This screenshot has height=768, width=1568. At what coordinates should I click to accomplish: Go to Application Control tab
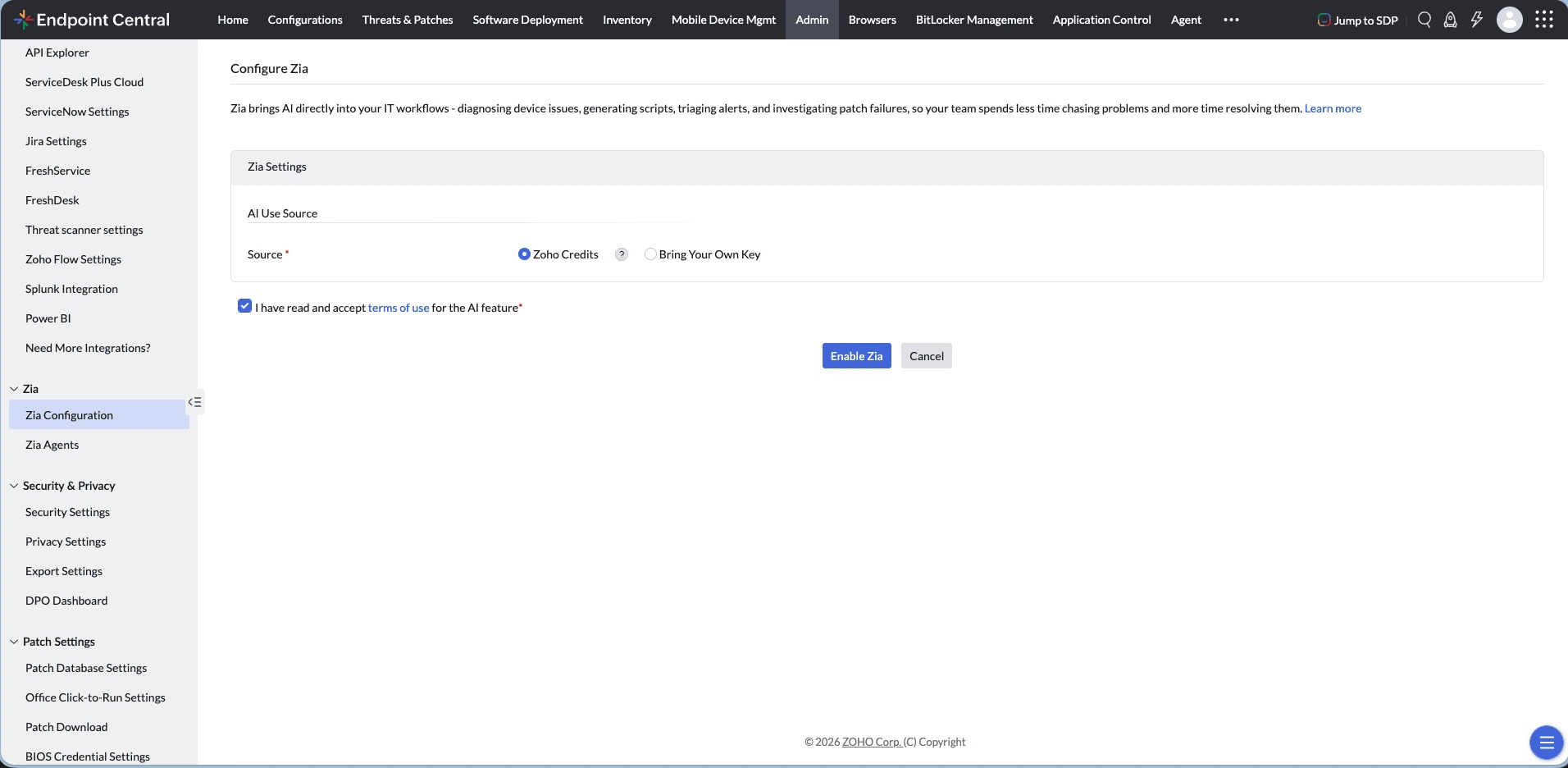tap(1102, 20)
